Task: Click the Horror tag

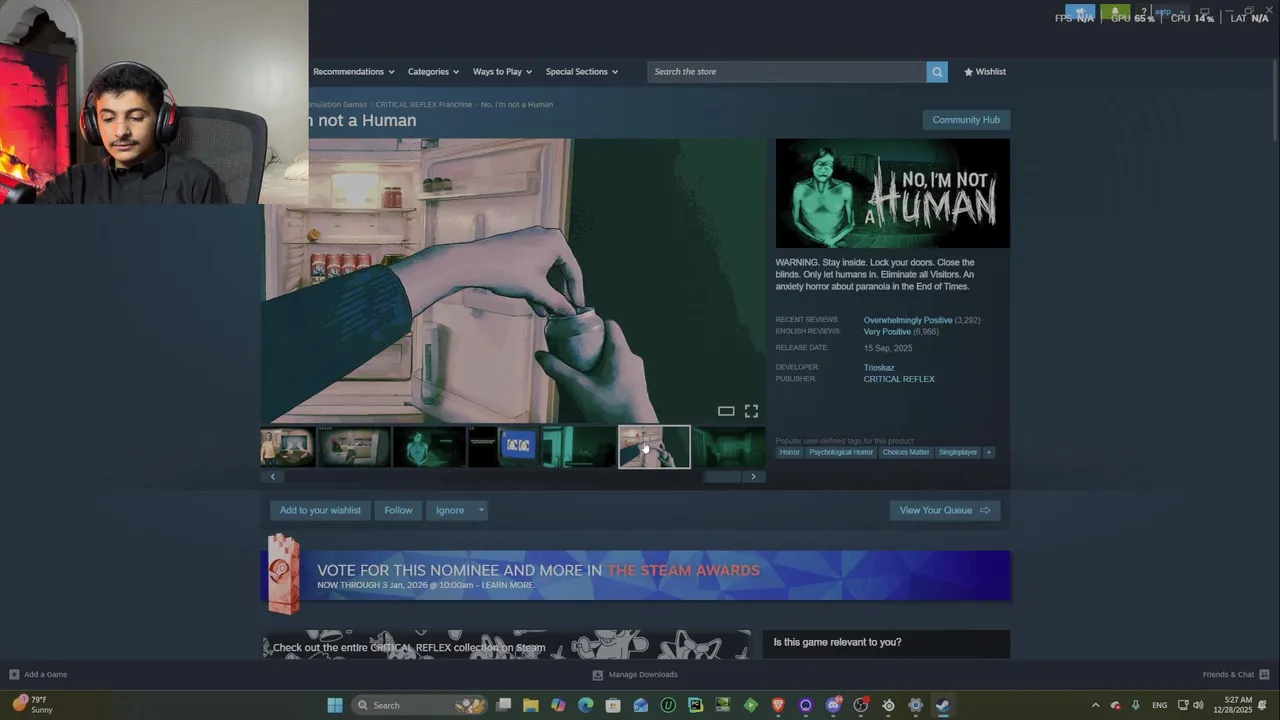Action: click(x=790, y=452)
